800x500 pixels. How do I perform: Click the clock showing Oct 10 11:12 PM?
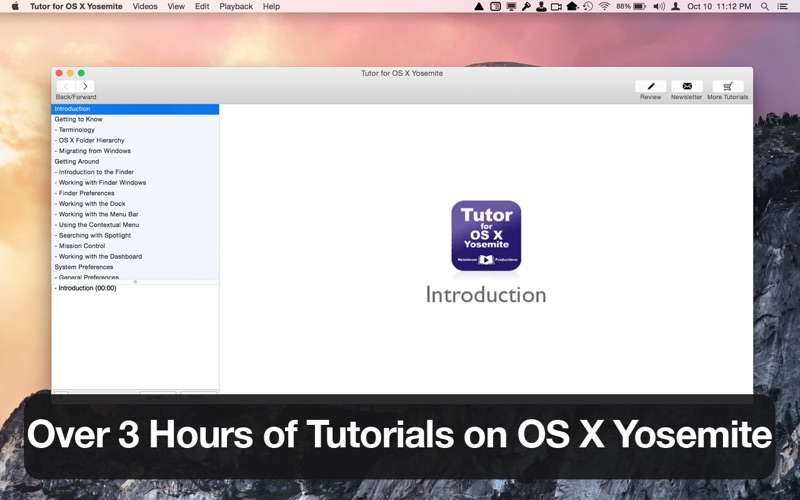pos(719,6)
